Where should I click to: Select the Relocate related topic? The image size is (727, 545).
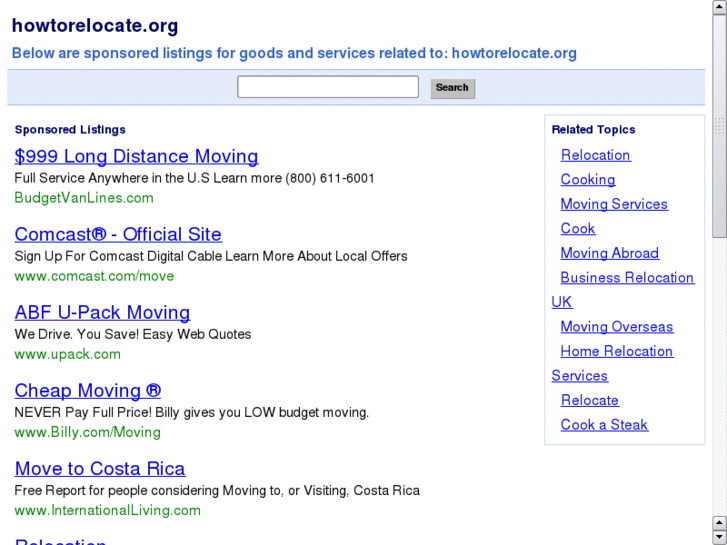pos(590,400)
